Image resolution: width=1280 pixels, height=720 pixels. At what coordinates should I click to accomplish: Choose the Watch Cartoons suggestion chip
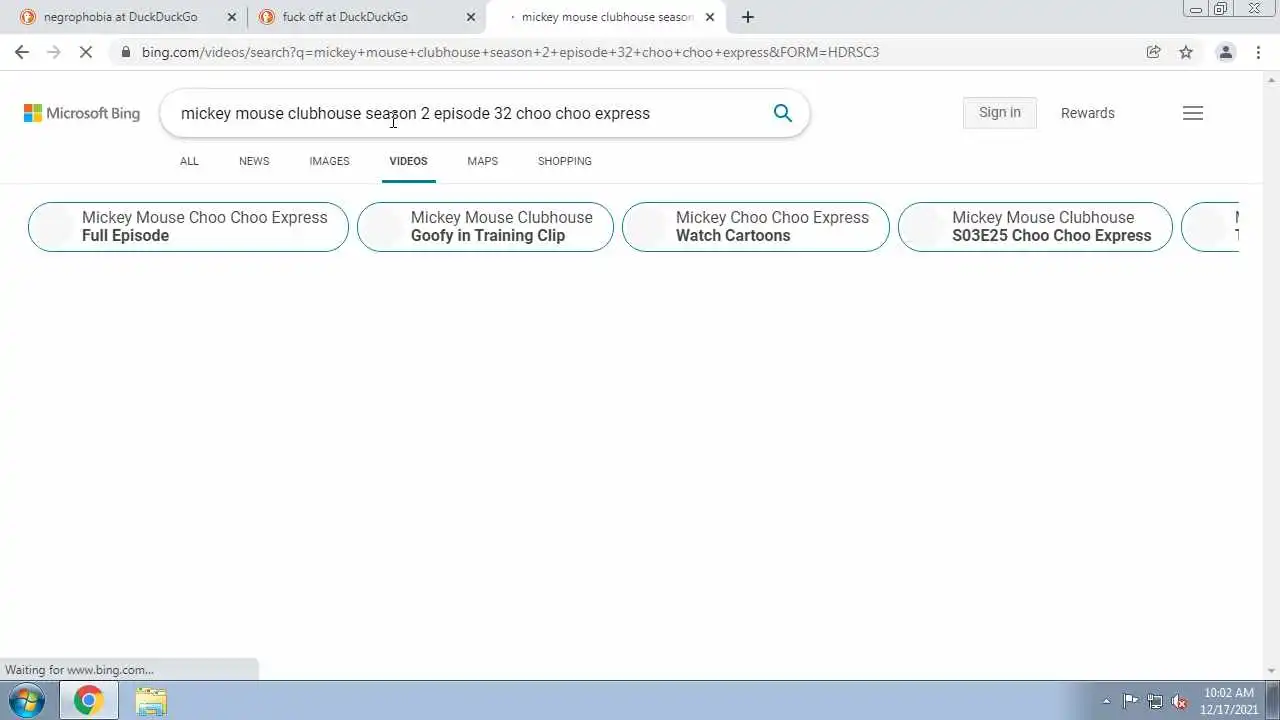click(756, 226)
